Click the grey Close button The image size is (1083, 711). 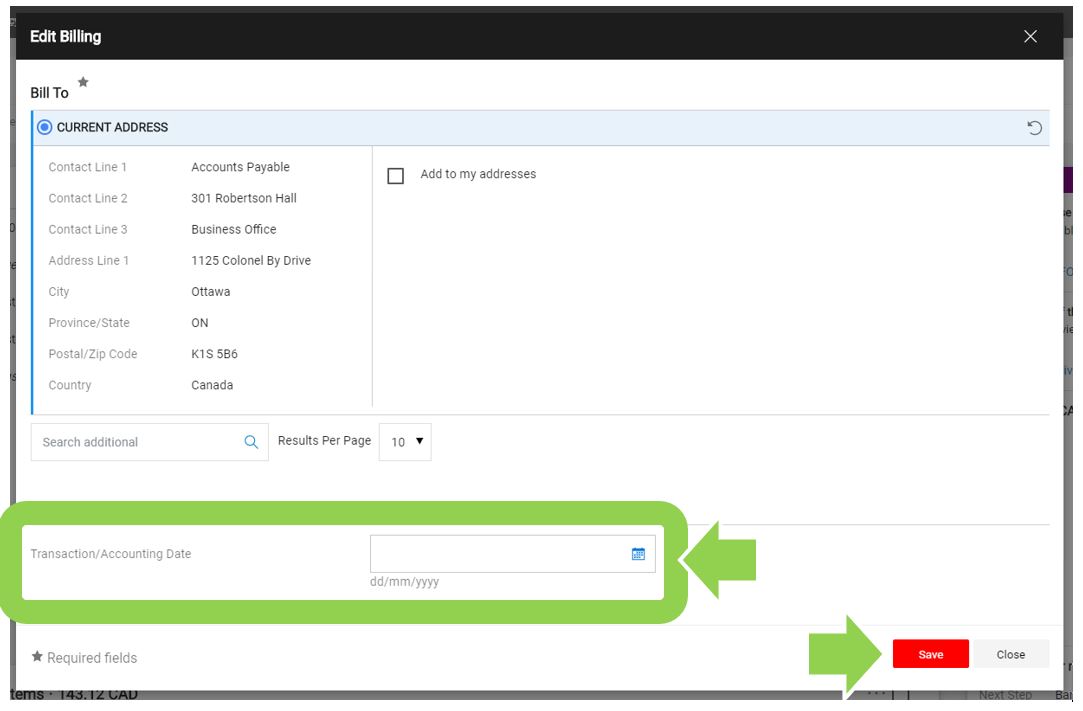1010,655
